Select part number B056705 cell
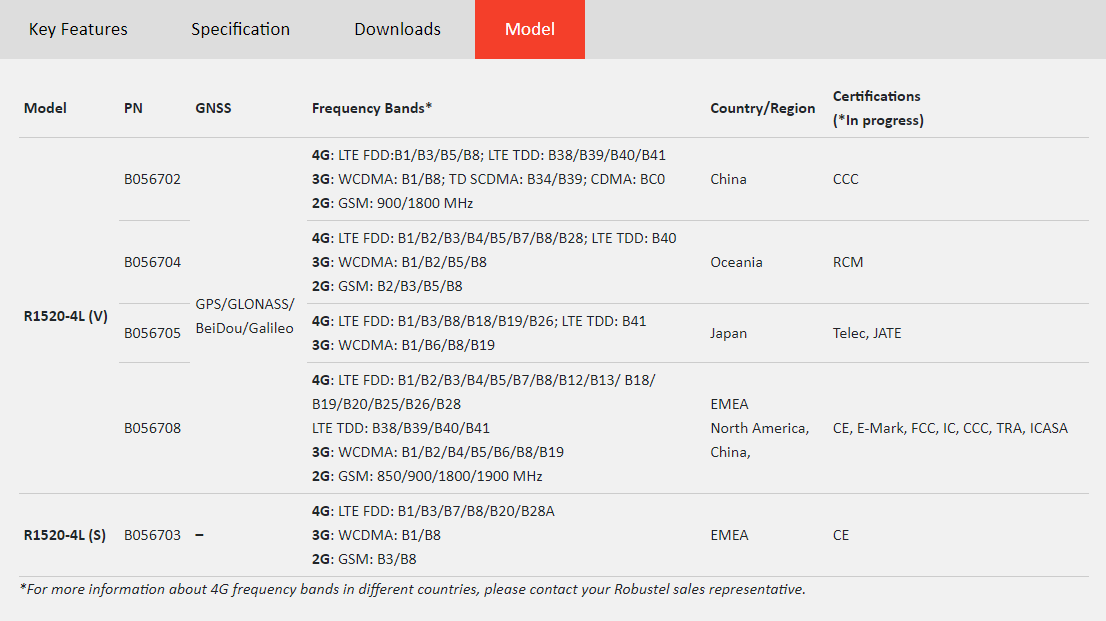The image size is (1106, 621). pos(152,333)
